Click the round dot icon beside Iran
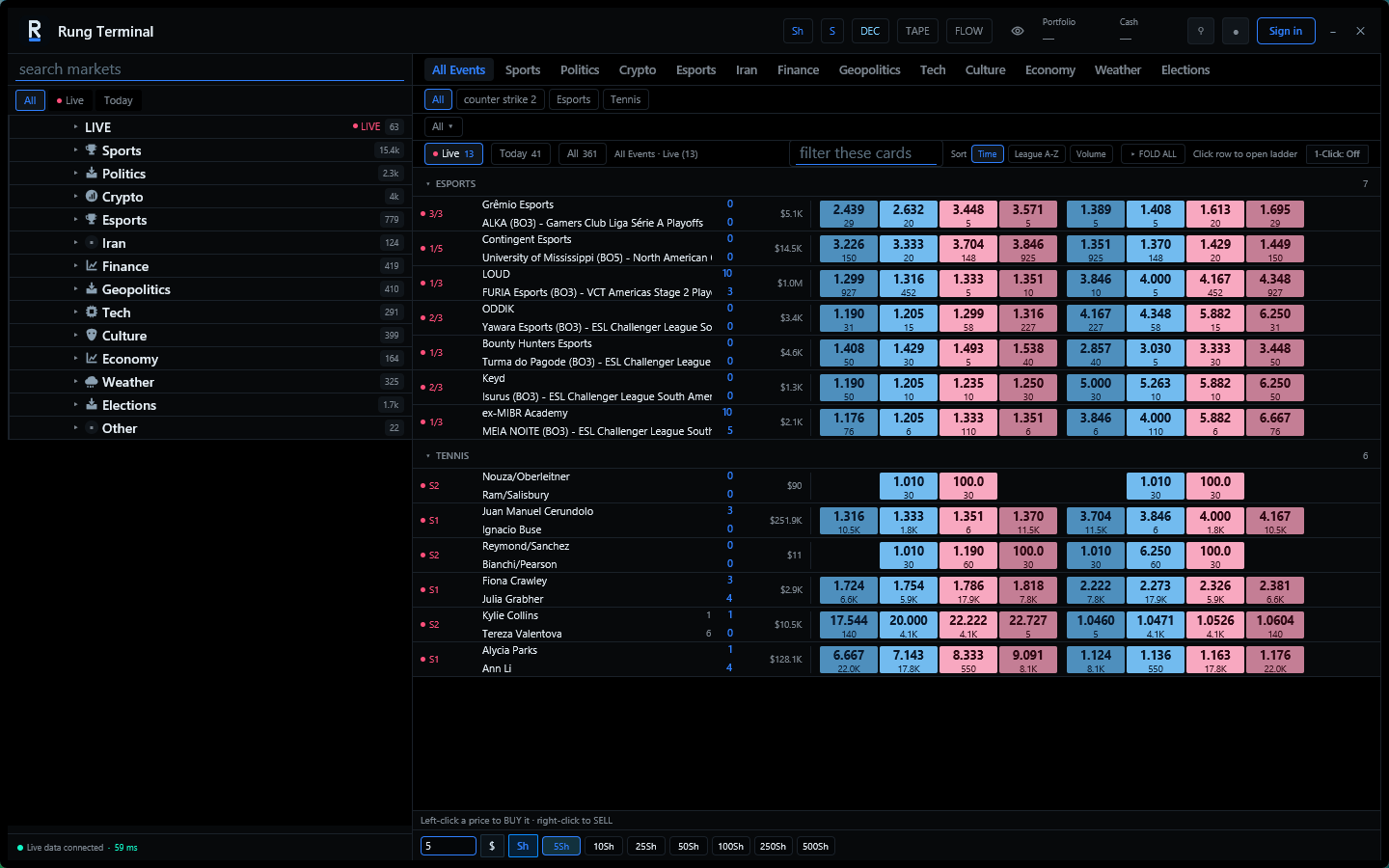 click(92, 243)
